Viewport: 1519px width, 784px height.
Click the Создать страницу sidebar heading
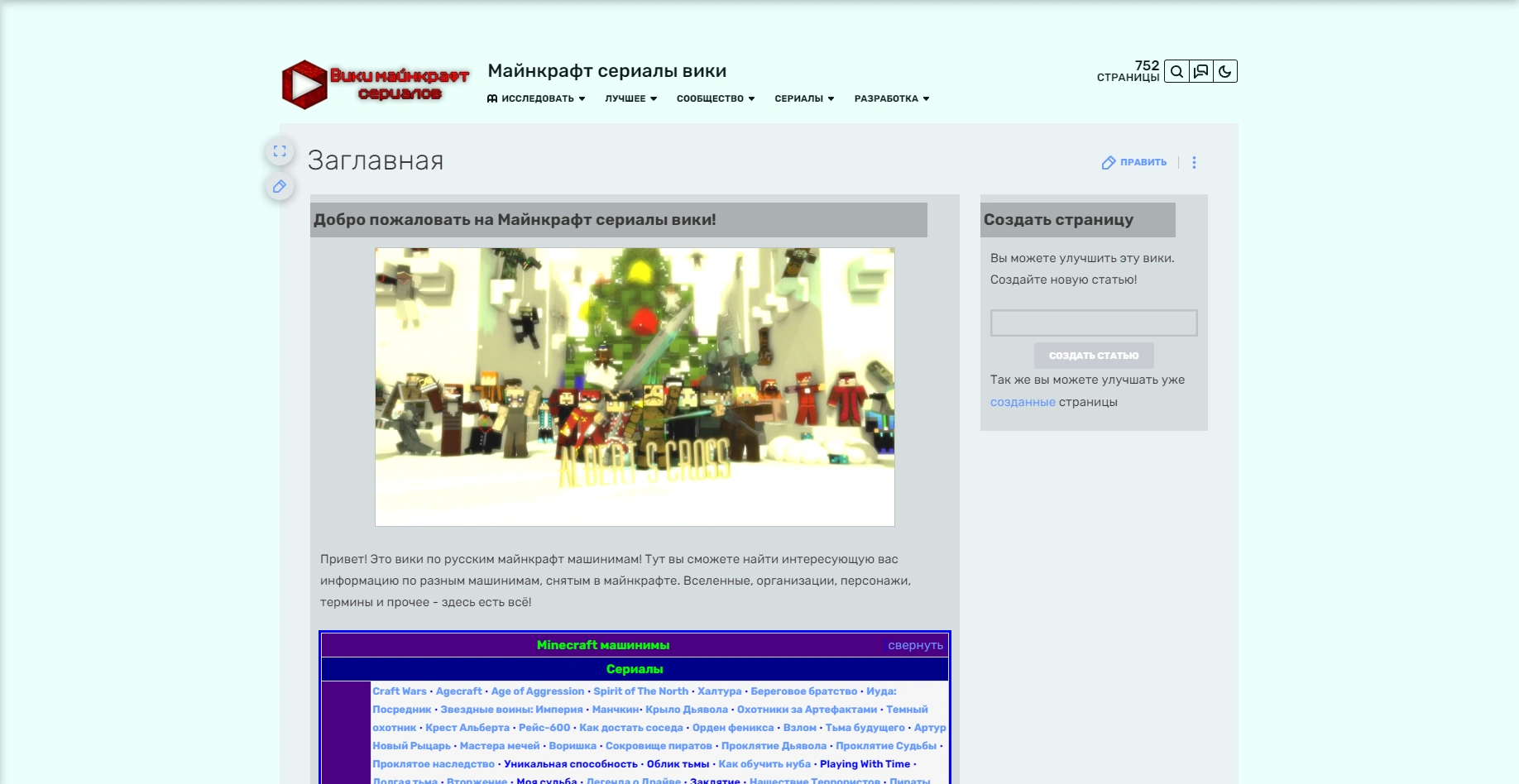point(1058,220)
